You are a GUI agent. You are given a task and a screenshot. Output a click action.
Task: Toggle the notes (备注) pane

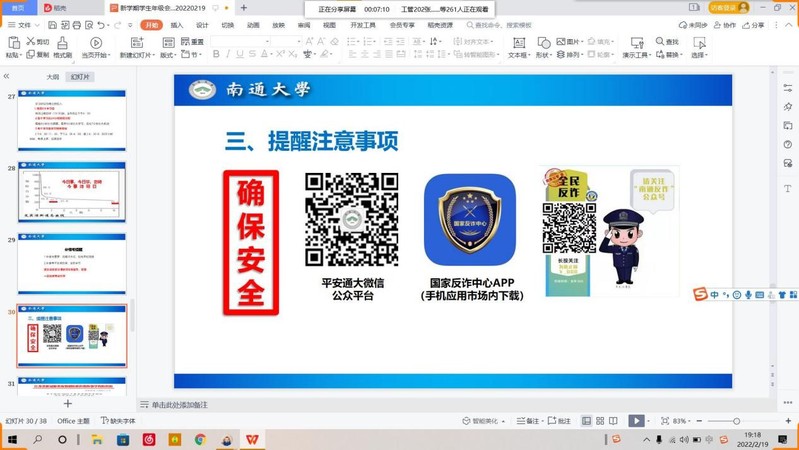click(528, 421)
